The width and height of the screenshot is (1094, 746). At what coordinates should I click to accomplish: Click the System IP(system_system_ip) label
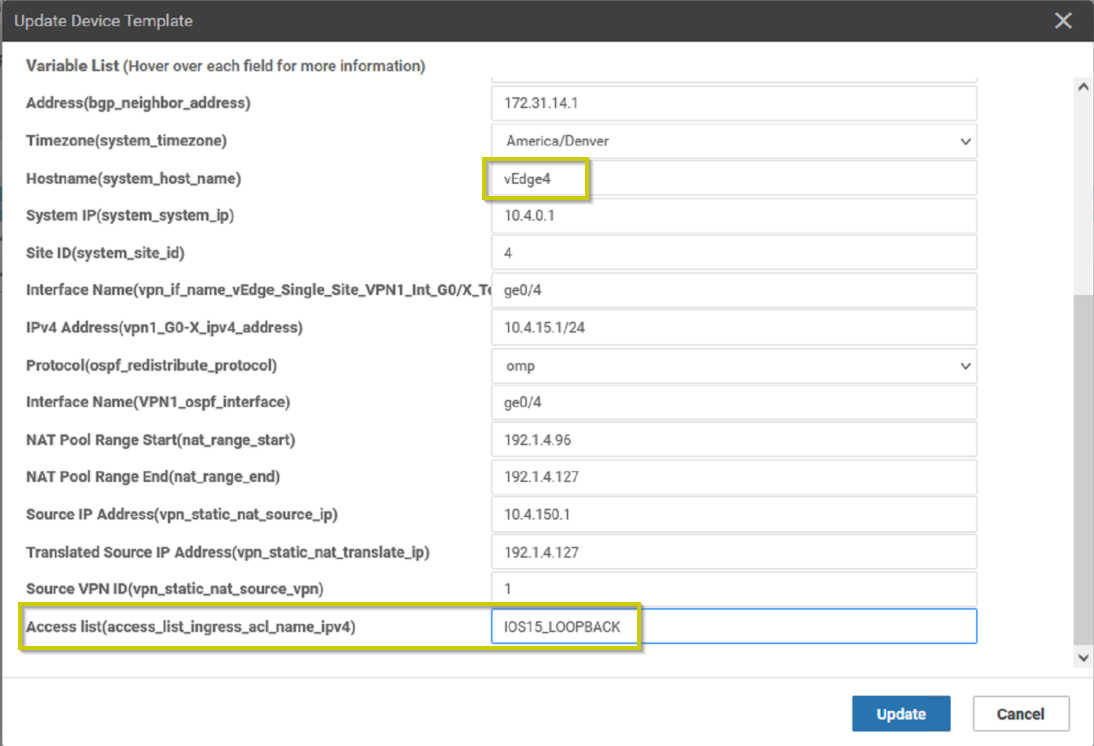point(130,216)
